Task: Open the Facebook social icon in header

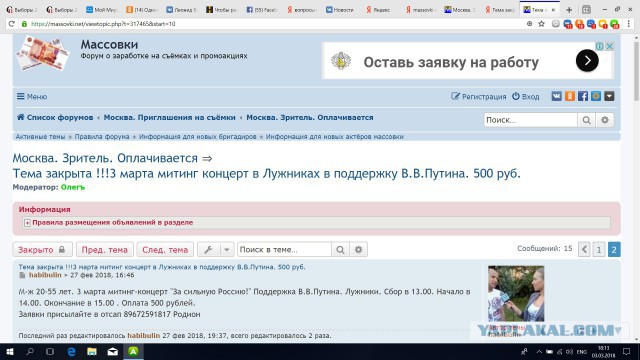Action: coord(583,96)
